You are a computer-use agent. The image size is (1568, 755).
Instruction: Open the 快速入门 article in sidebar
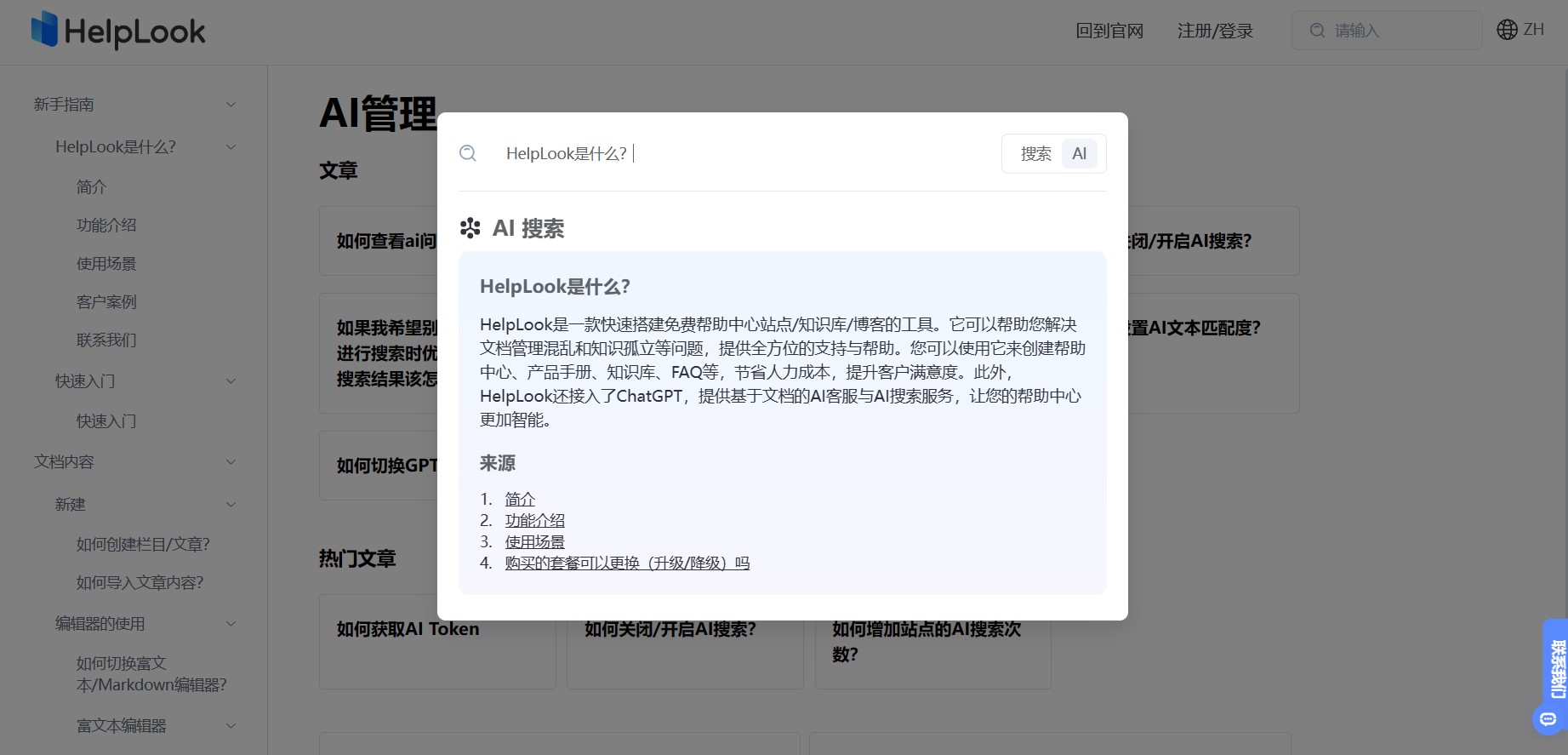106,420
